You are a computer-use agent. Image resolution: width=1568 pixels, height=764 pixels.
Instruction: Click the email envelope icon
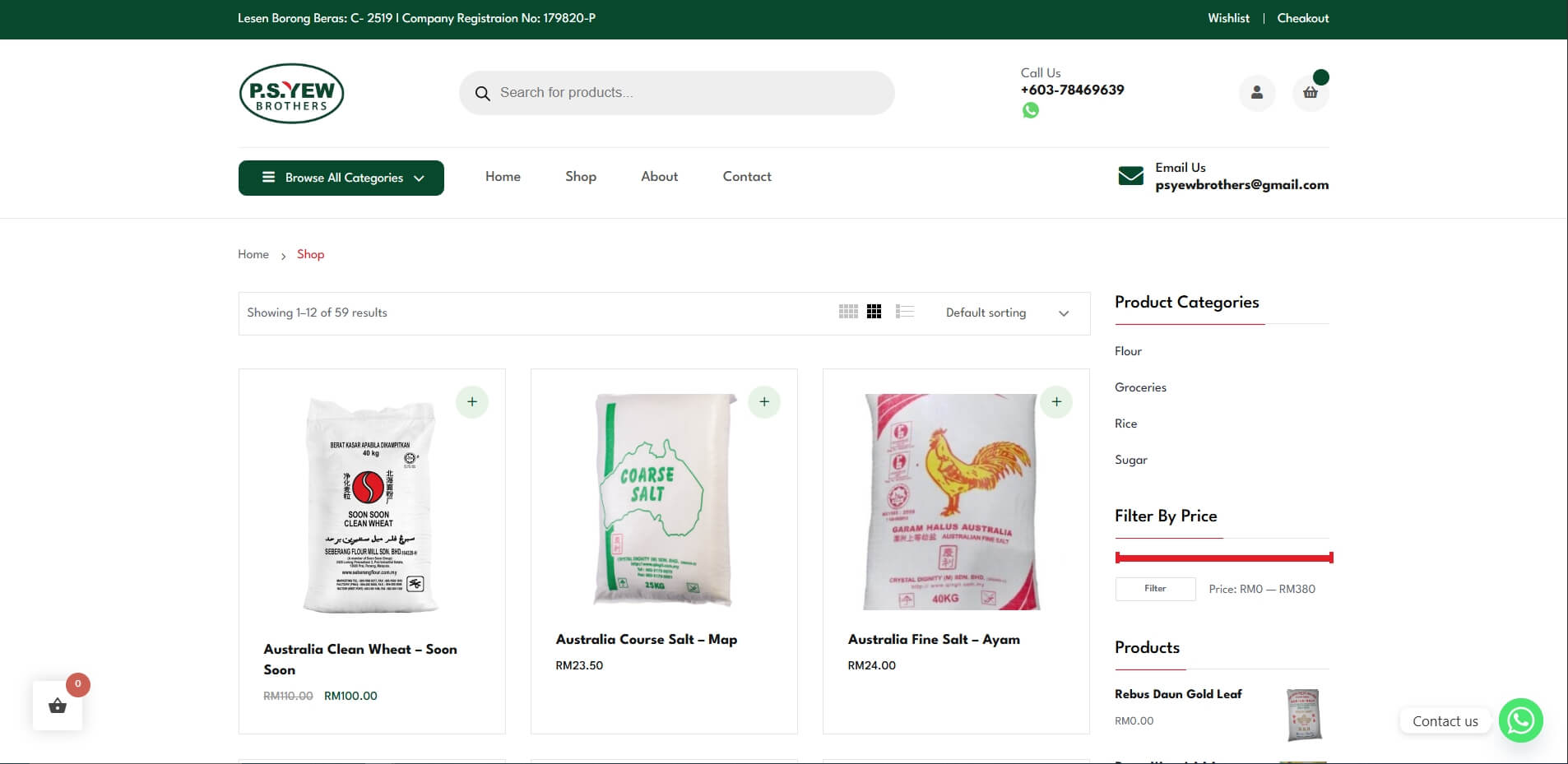1130,176
